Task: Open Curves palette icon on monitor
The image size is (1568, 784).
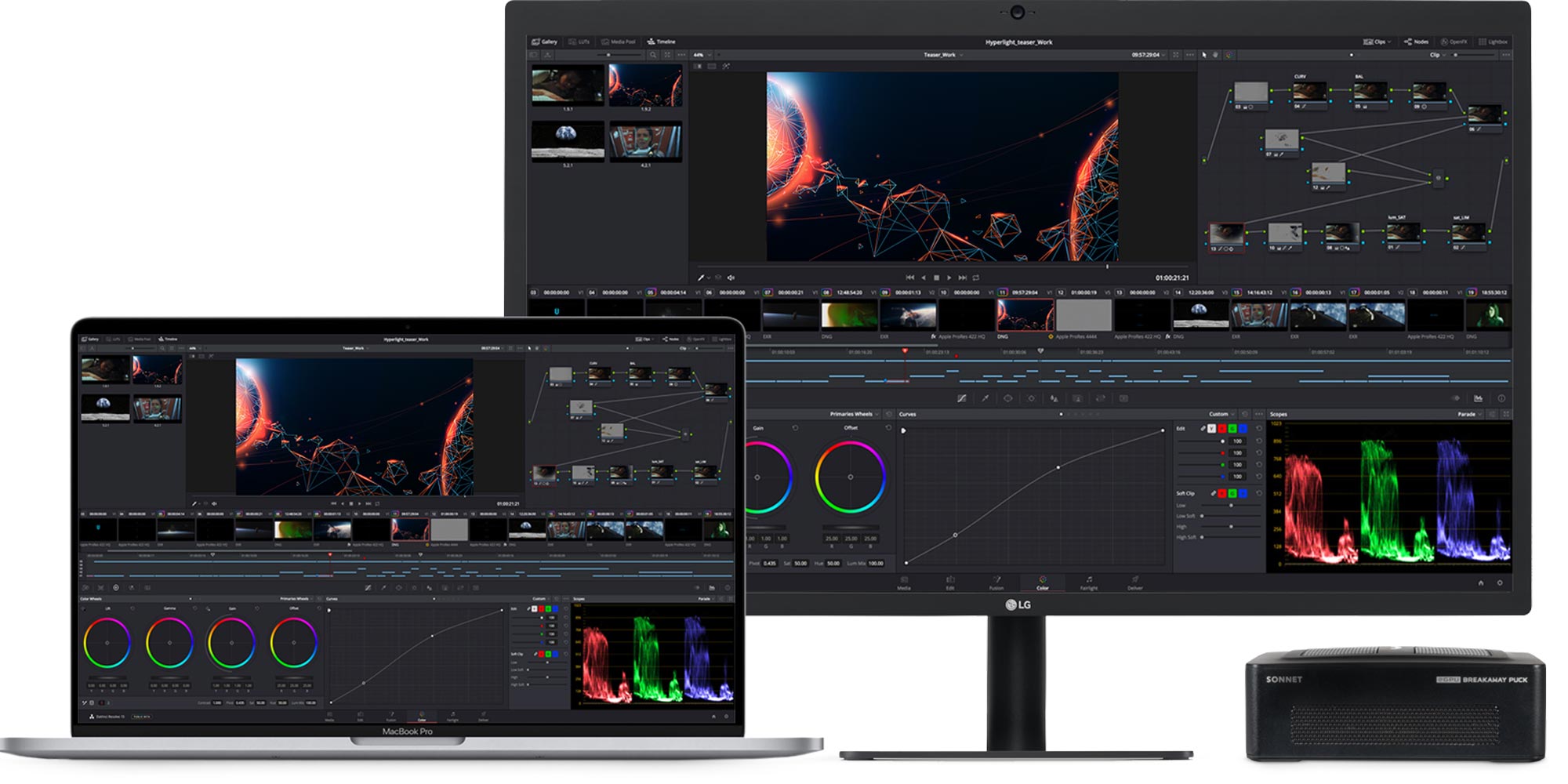Action: pos(962,398)
